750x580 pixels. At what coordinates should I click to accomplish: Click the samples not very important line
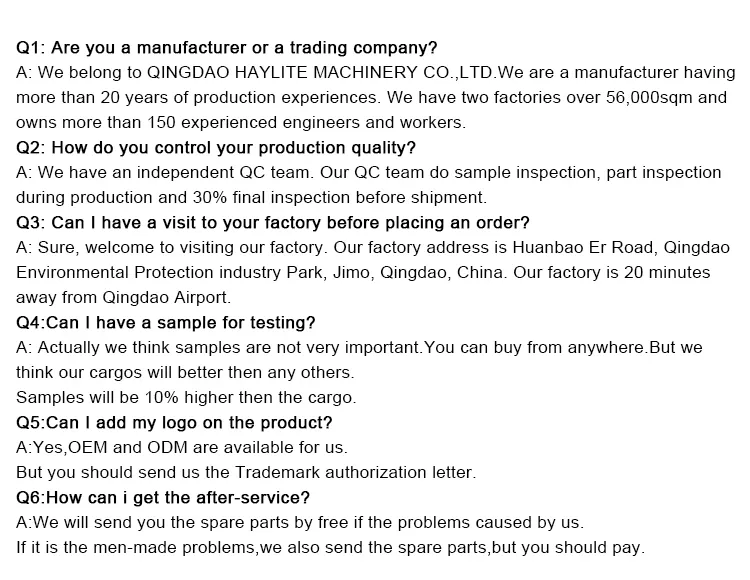click(360, 347)
